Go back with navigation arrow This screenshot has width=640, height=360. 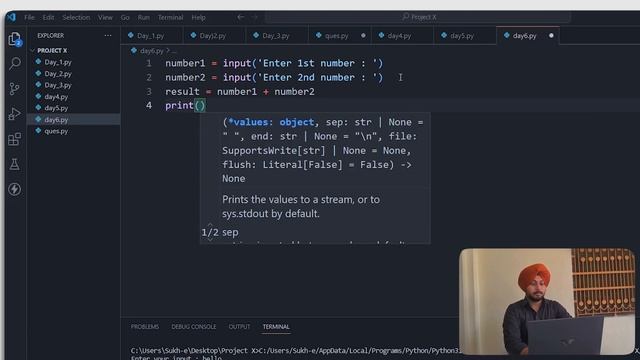240,17
